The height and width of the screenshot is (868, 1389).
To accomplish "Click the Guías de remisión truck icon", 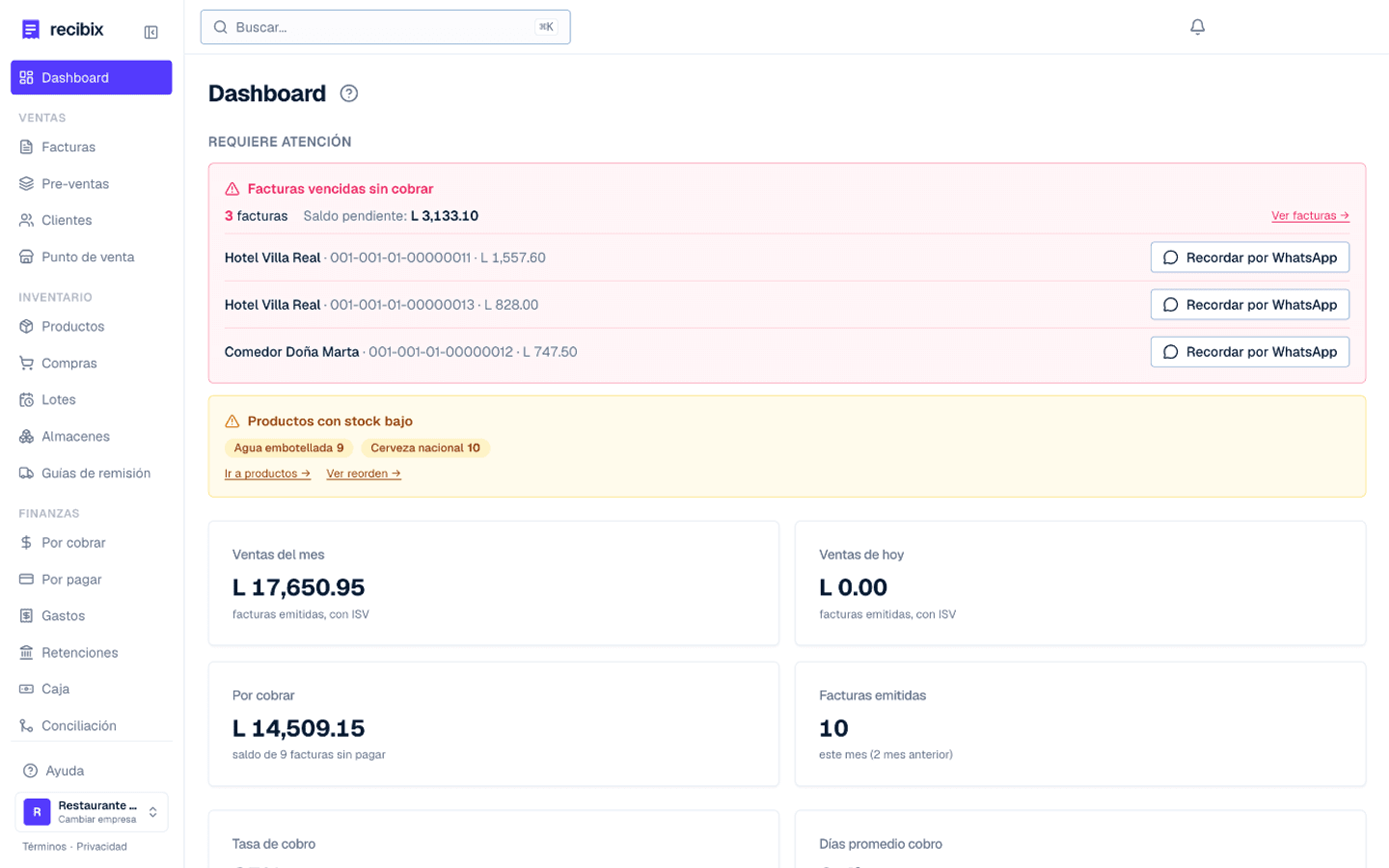I will click(26, 473).
